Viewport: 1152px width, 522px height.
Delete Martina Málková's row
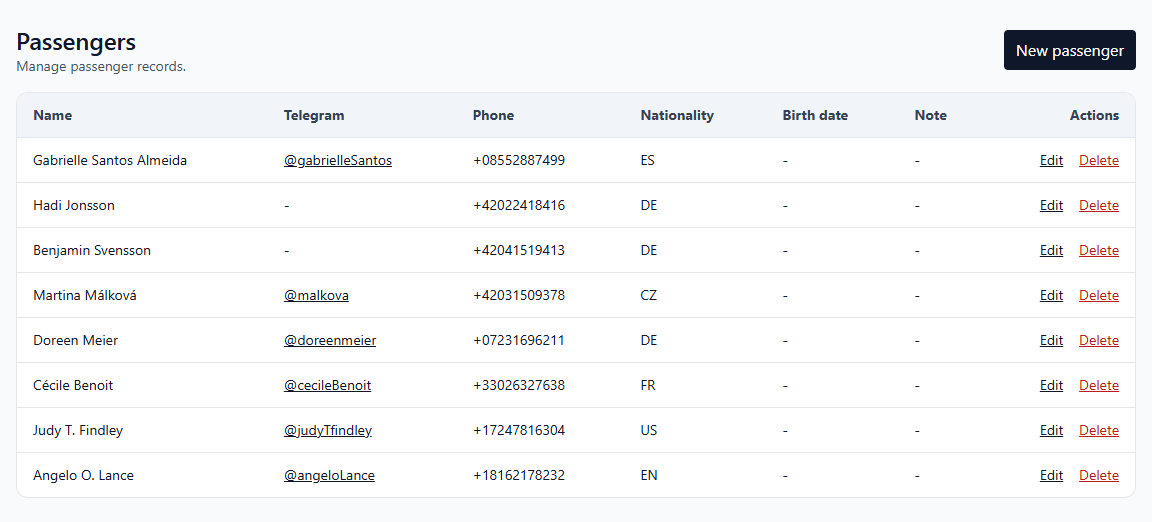pyautogui.click(x=1098, y=295)
